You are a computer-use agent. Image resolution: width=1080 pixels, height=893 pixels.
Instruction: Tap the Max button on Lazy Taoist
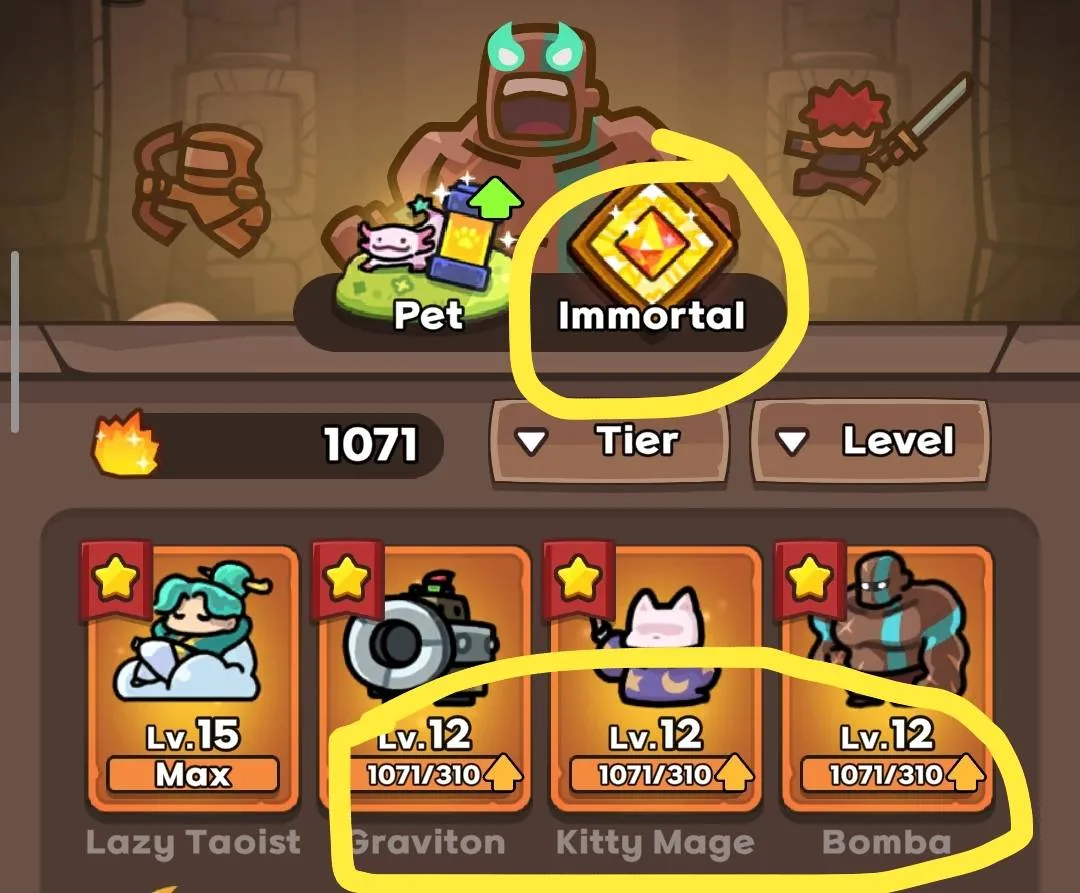tap(193, 775)
